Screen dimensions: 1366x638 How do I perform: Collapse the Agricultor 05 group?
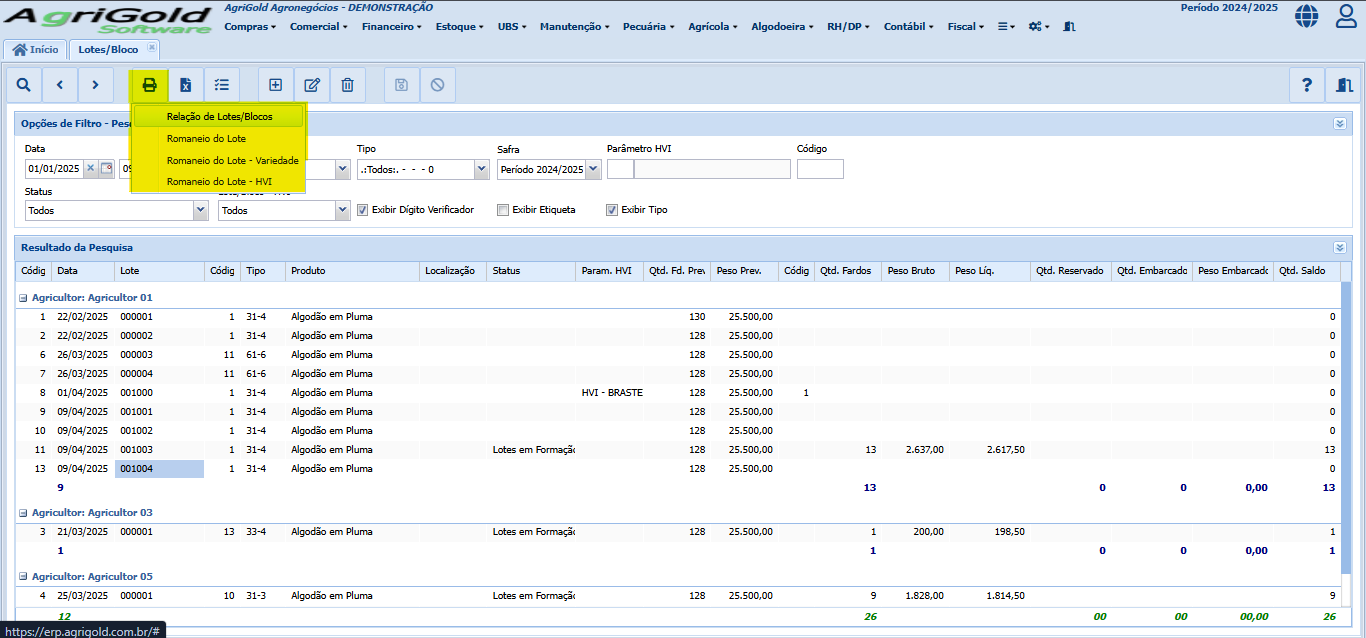coord(24,577)
